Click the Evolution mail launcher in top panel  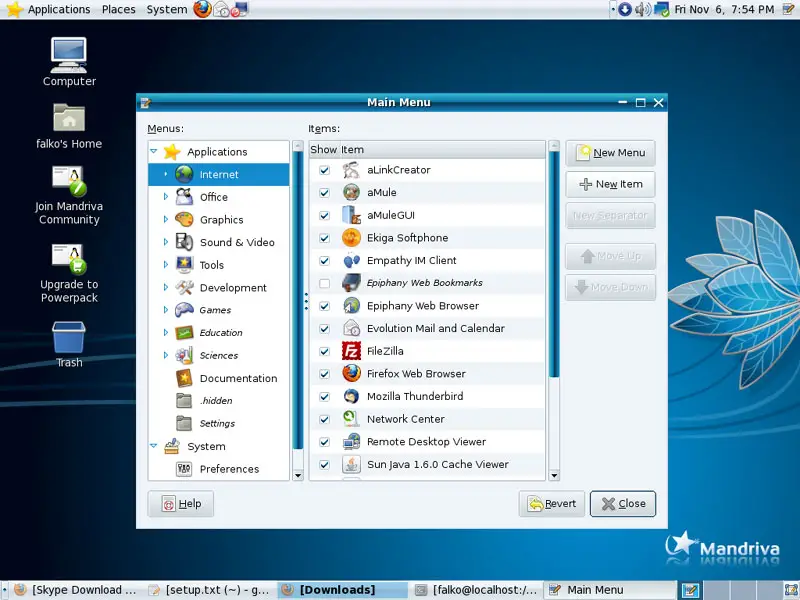point(221,9)
